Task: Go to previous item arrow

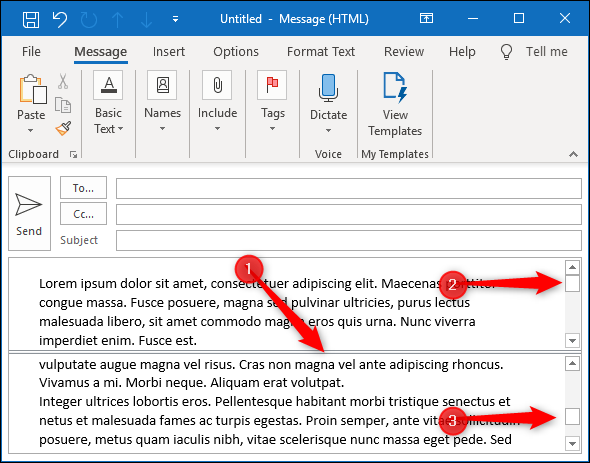Action: point(118,19)
